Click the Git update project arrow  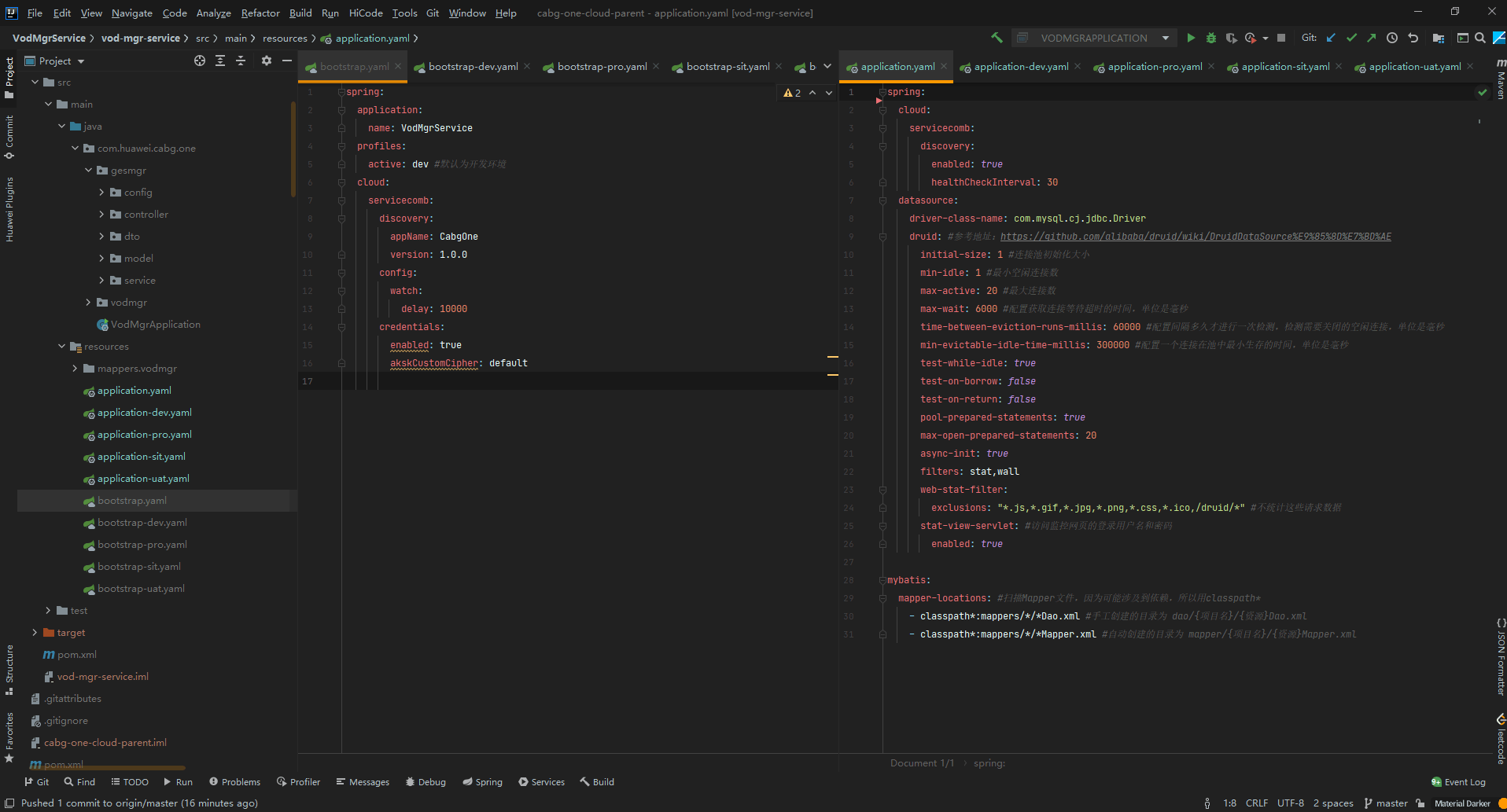(x=1331, y=38)
